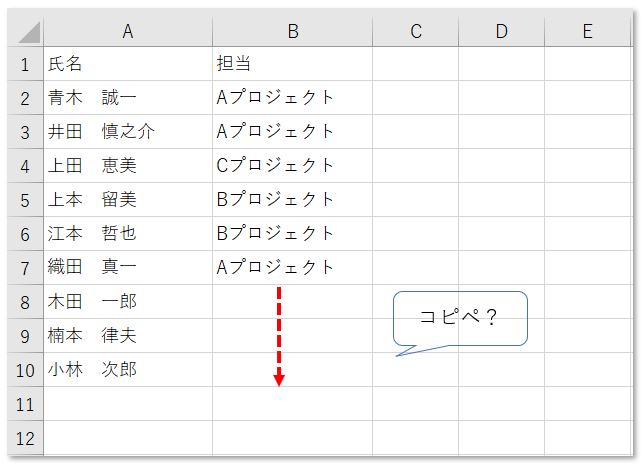Select column D header
The width and height of the screenshot is (644, 466).
coord(501,32)
